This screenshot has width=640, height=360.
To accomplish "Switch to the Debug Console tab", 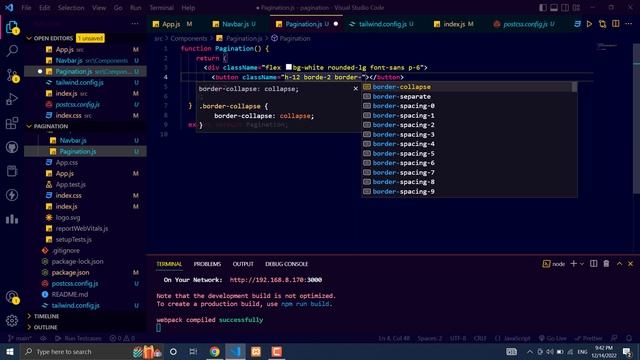I will point(286,264).
